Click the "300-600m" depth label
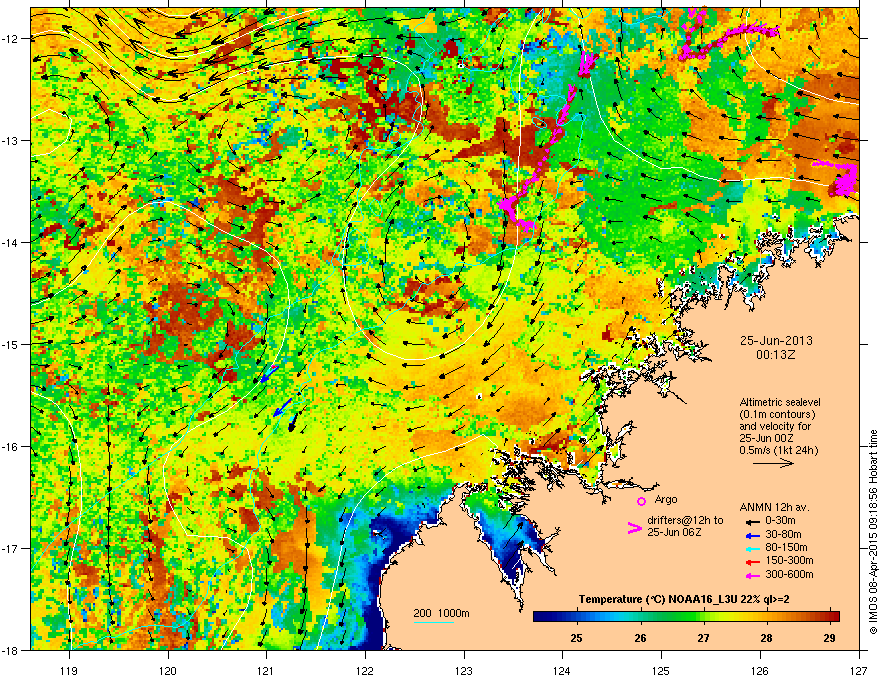880x680 pixels. pos(790,575)
